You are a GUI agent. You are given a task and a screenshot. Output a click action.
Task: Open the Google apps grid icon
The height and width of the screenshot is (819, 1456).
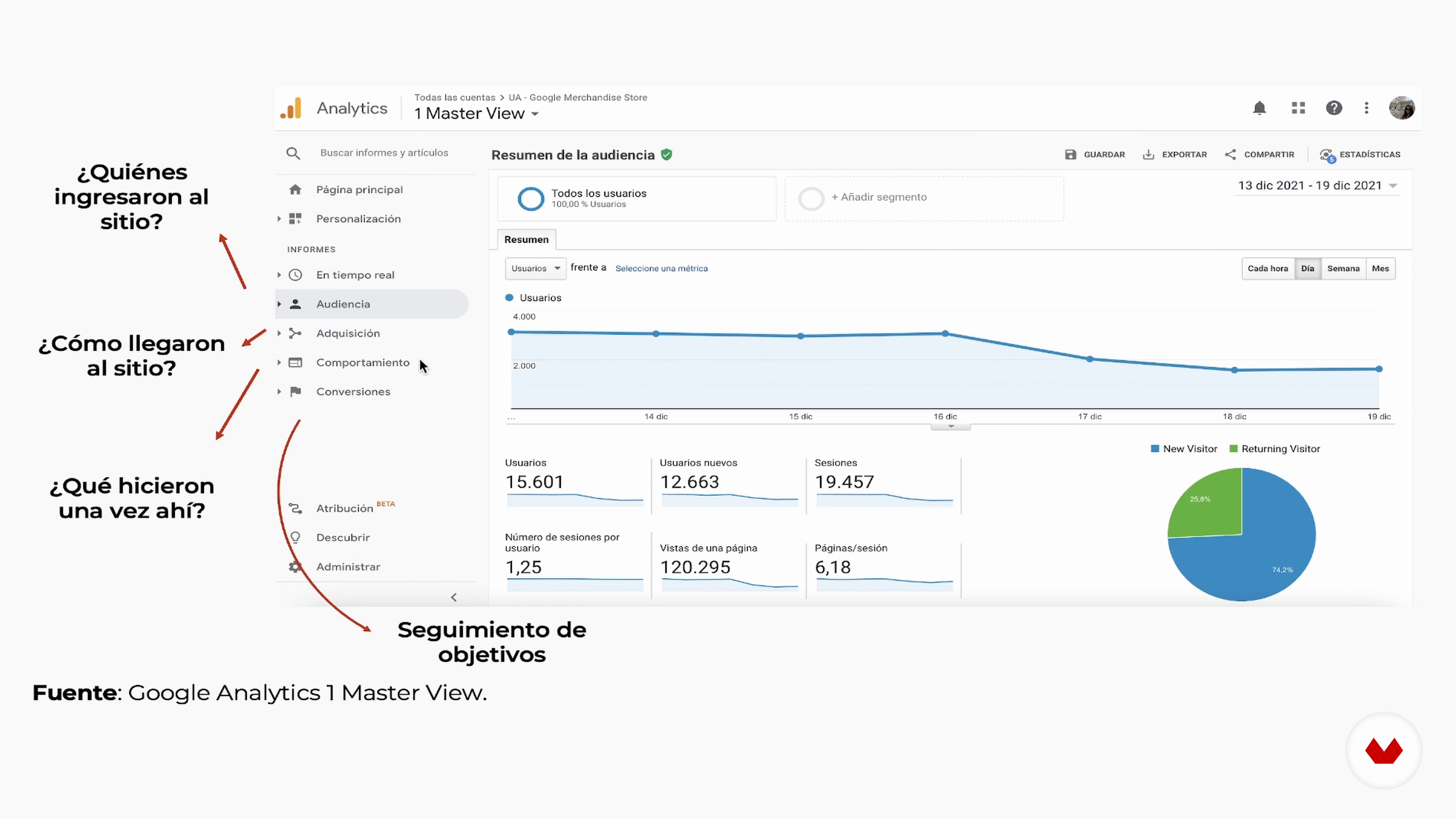[x=1298, y=108]
